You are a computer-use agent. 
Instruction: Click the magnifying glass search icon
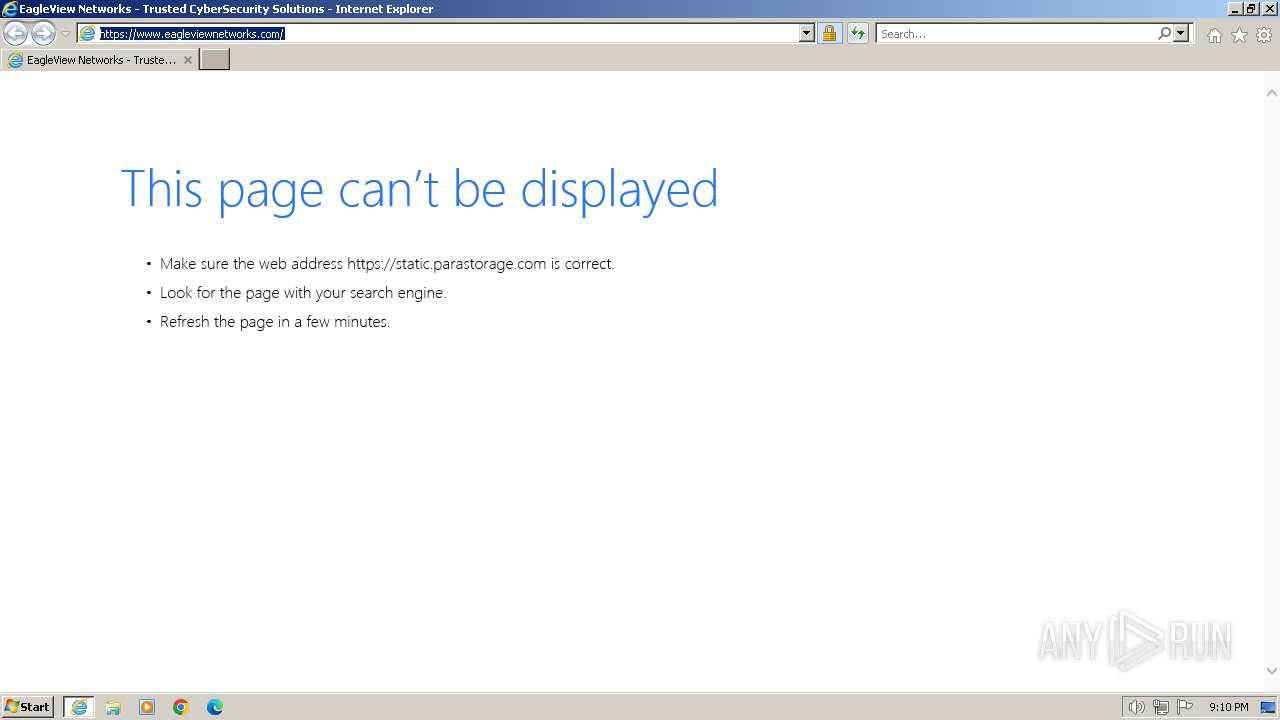(x=1164, y=33)
